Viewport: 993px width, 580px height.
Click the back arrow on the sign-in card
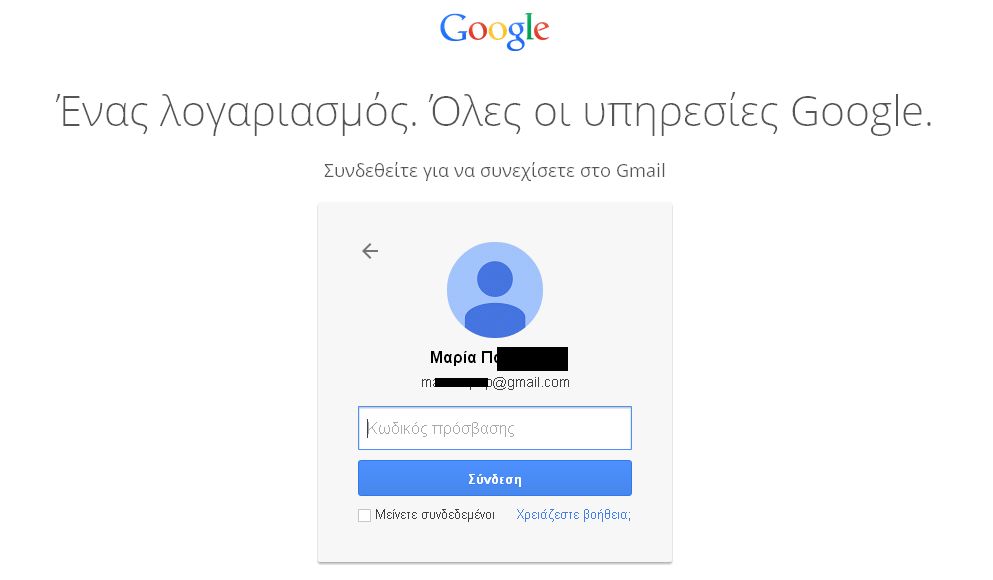click(x=370, y=251)
